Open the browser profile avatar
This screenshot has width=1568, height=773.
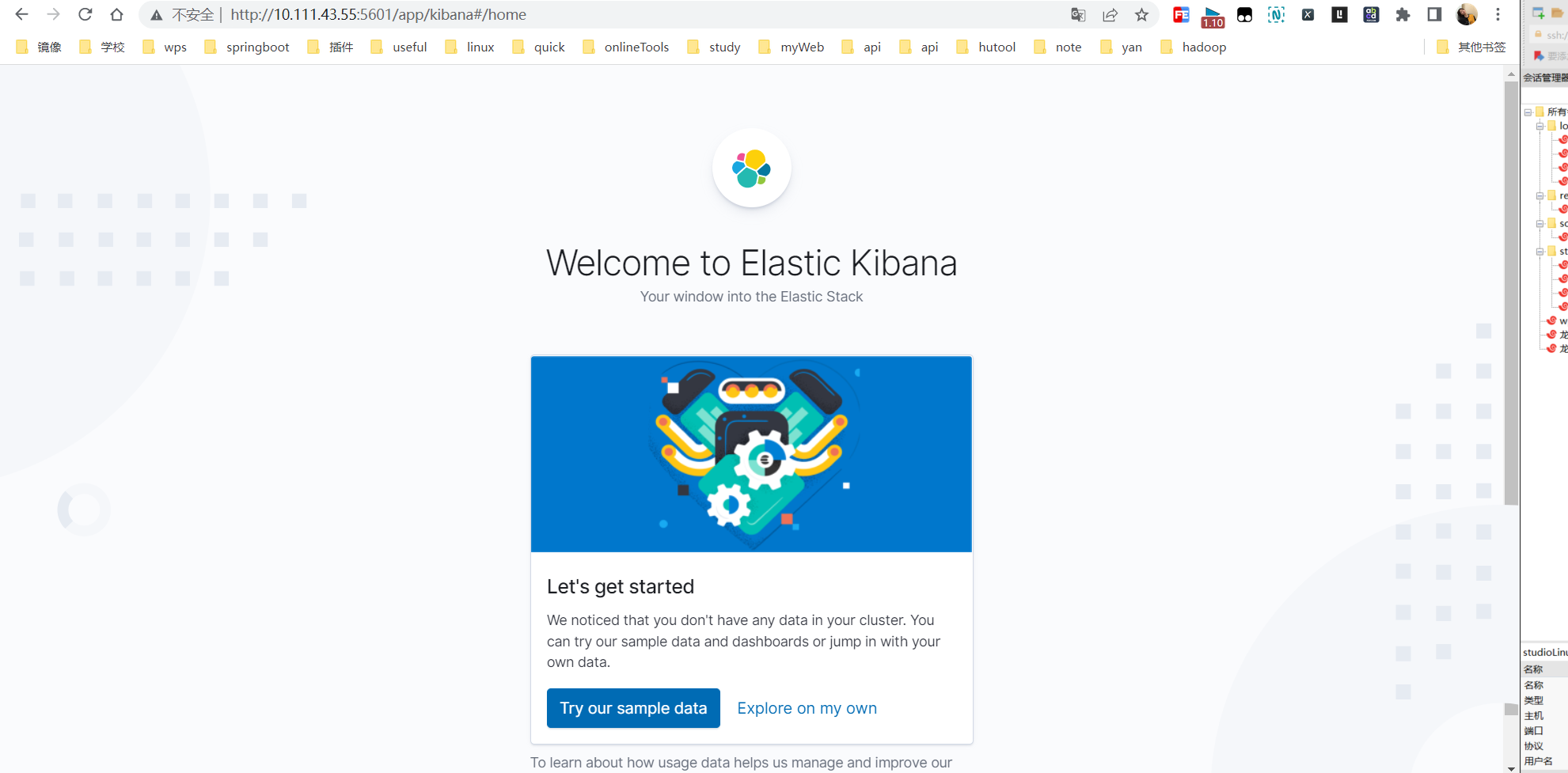click(1466, 15)
